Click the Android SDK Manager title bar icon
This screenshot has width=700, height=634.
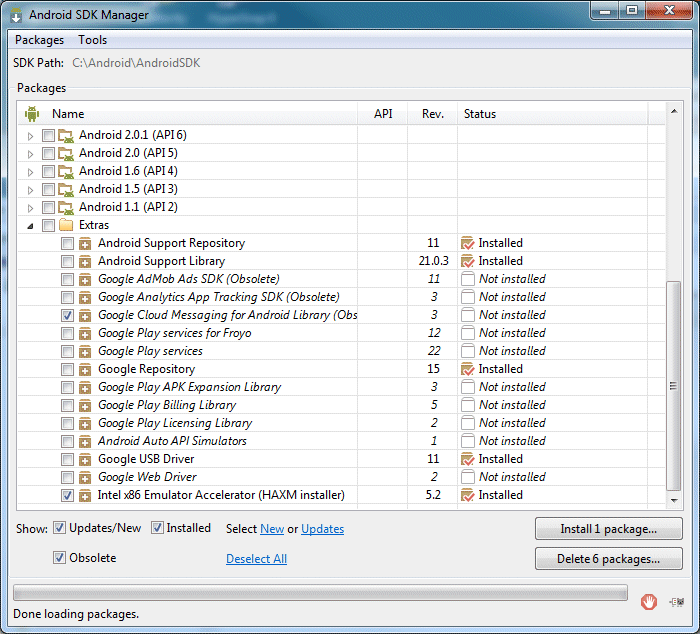point(16,15)
